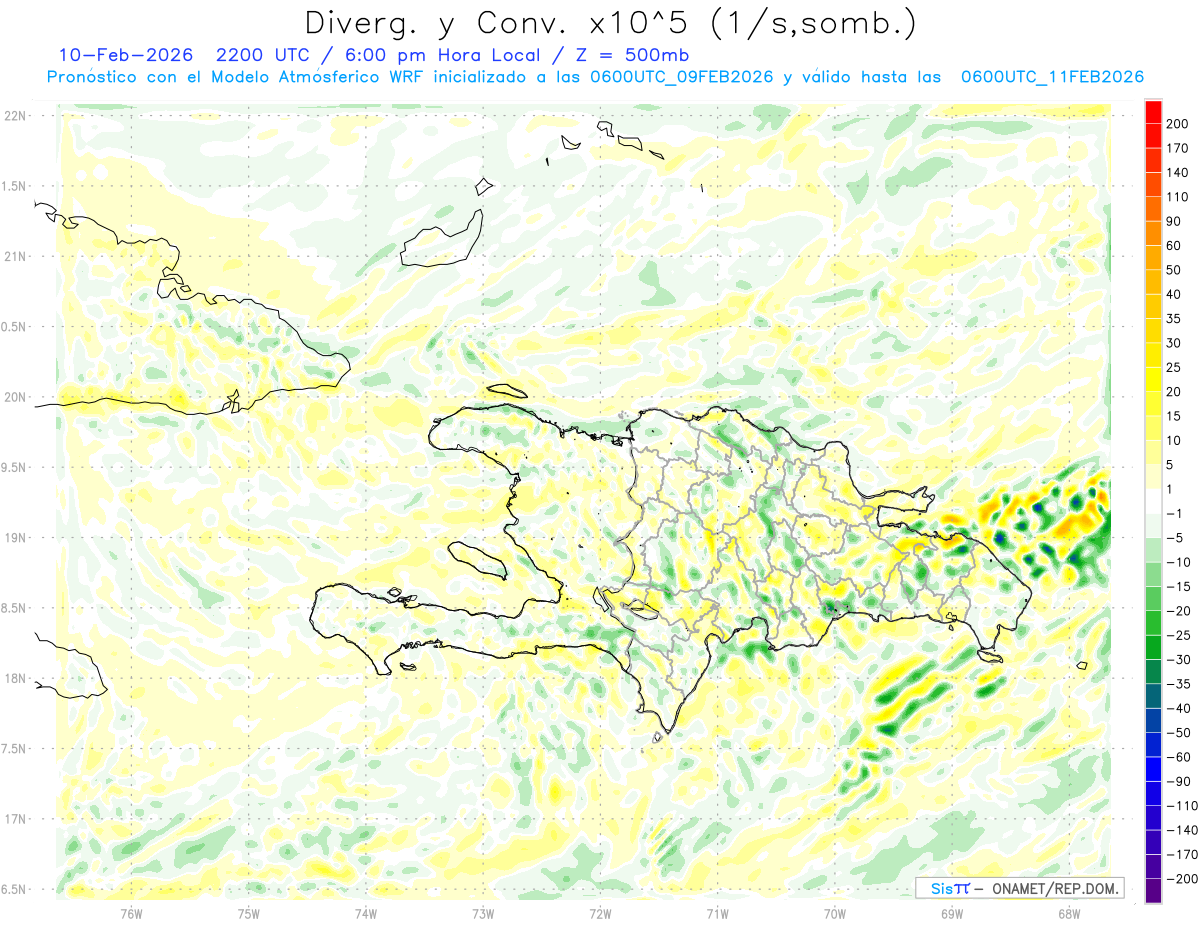Click the "22N" latitude label
Screen dimensions: 1200x927
tap(15, 116)
